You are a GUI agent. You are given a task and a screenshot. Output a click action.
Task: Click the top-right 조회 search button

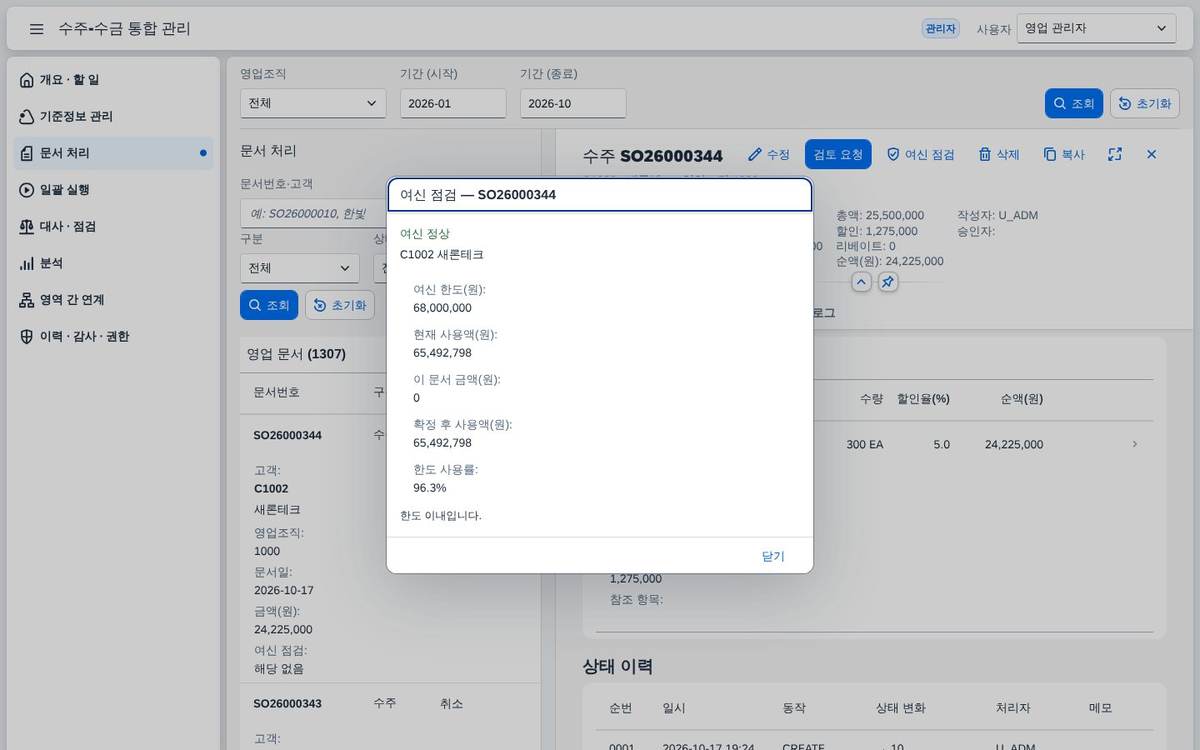click(1074, 103)
